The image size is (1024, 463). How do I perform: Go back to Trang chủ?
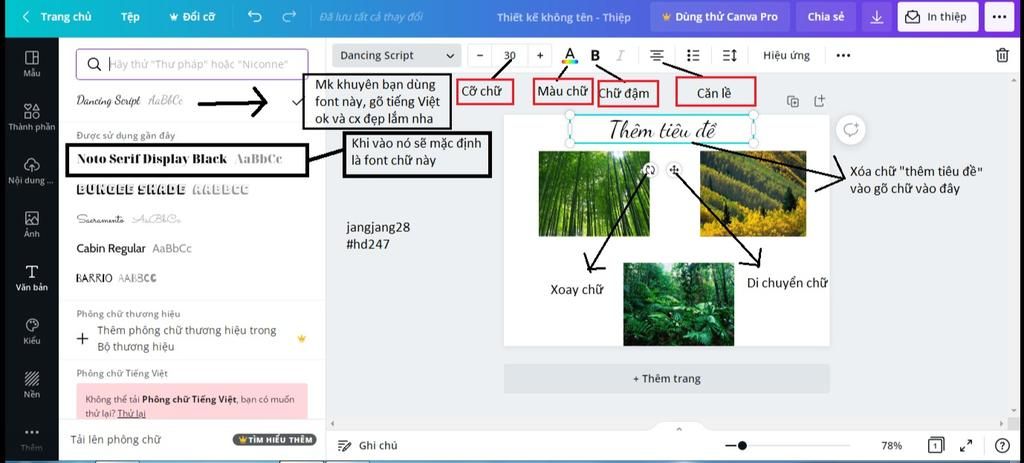point(57,17)
